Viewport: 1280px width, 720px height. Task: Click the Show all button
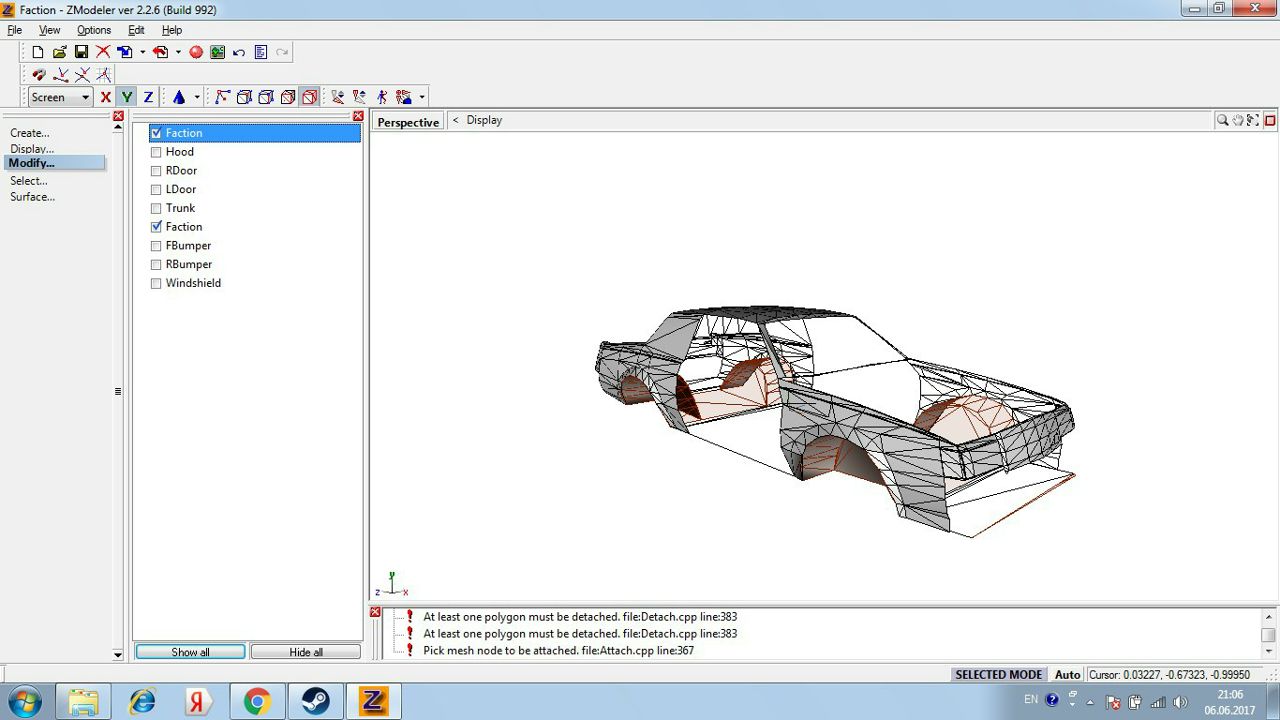(190, 652)
